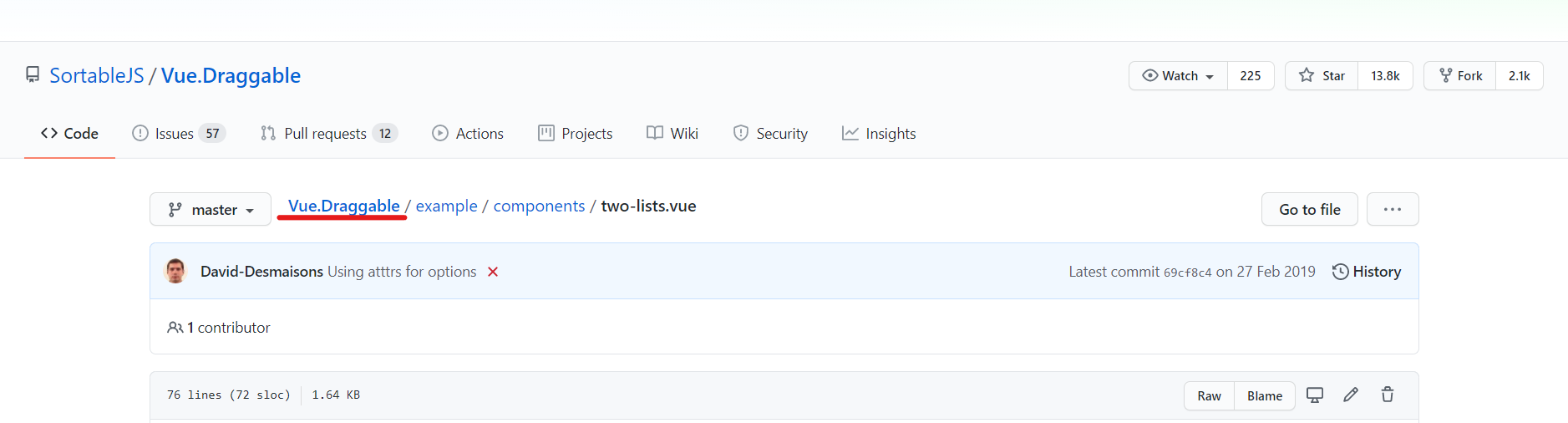Click the repository book icon
This screenshot has width=1568, height=423.
point(33,75)
